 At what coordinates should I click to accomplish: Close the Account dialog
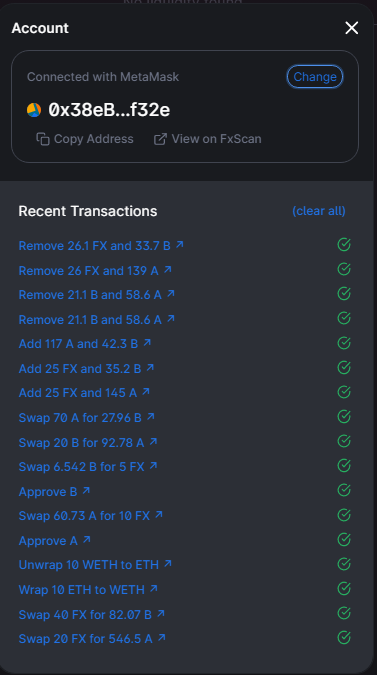pyautogui.click(x=352, y=28)
